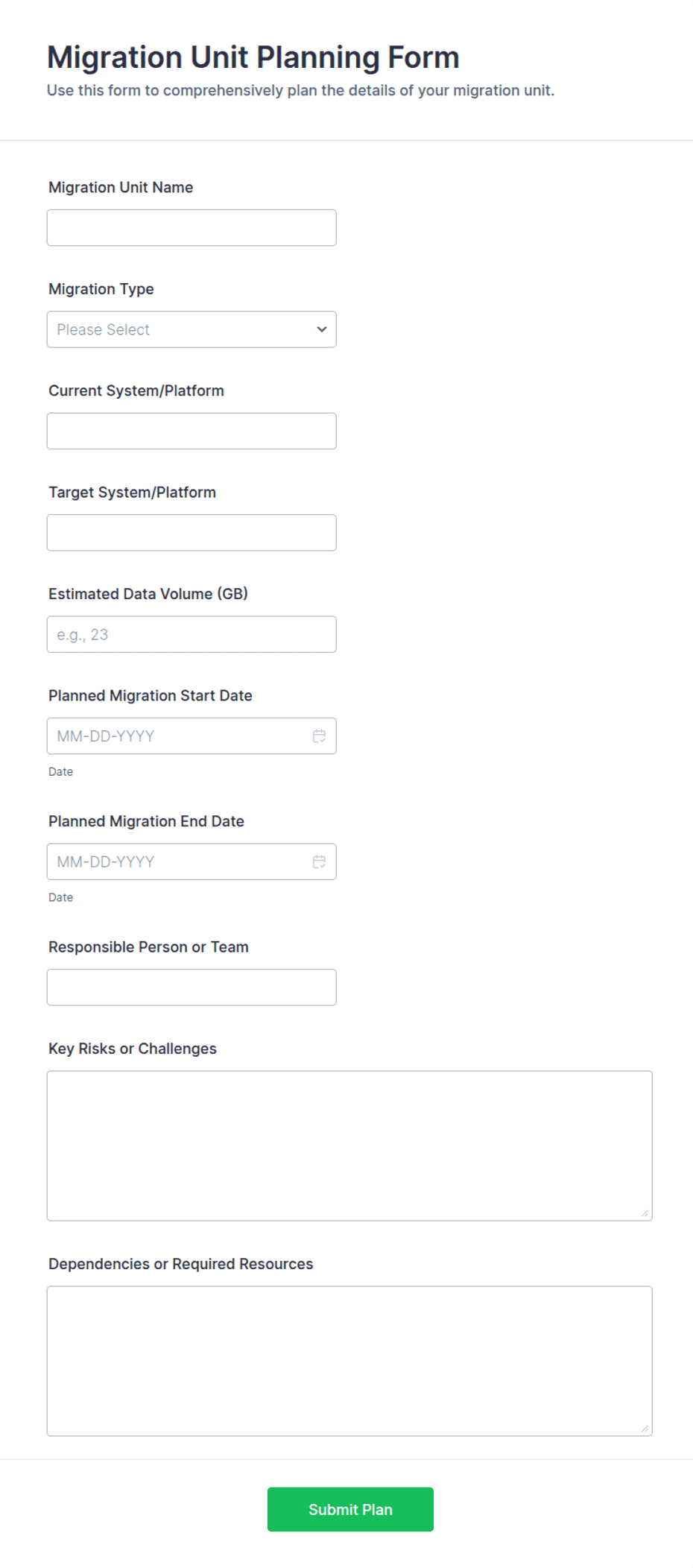Grab the Key Risks textarea resize handle
Image resolution: width=693 pixels, height=1568 pixels.
645,1213
